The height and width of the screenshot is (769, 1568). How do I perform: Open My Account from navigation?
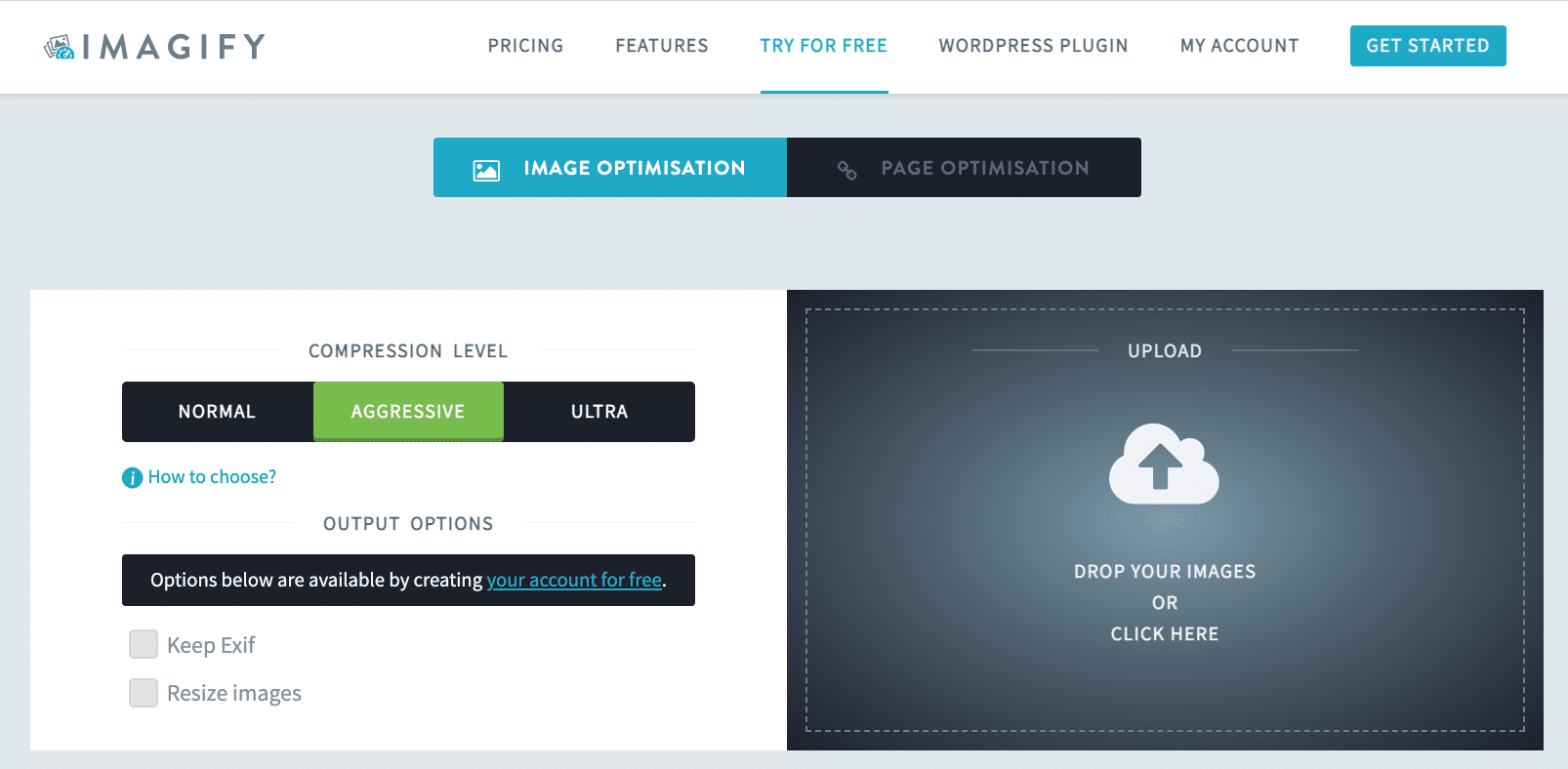coord(1239,46)
